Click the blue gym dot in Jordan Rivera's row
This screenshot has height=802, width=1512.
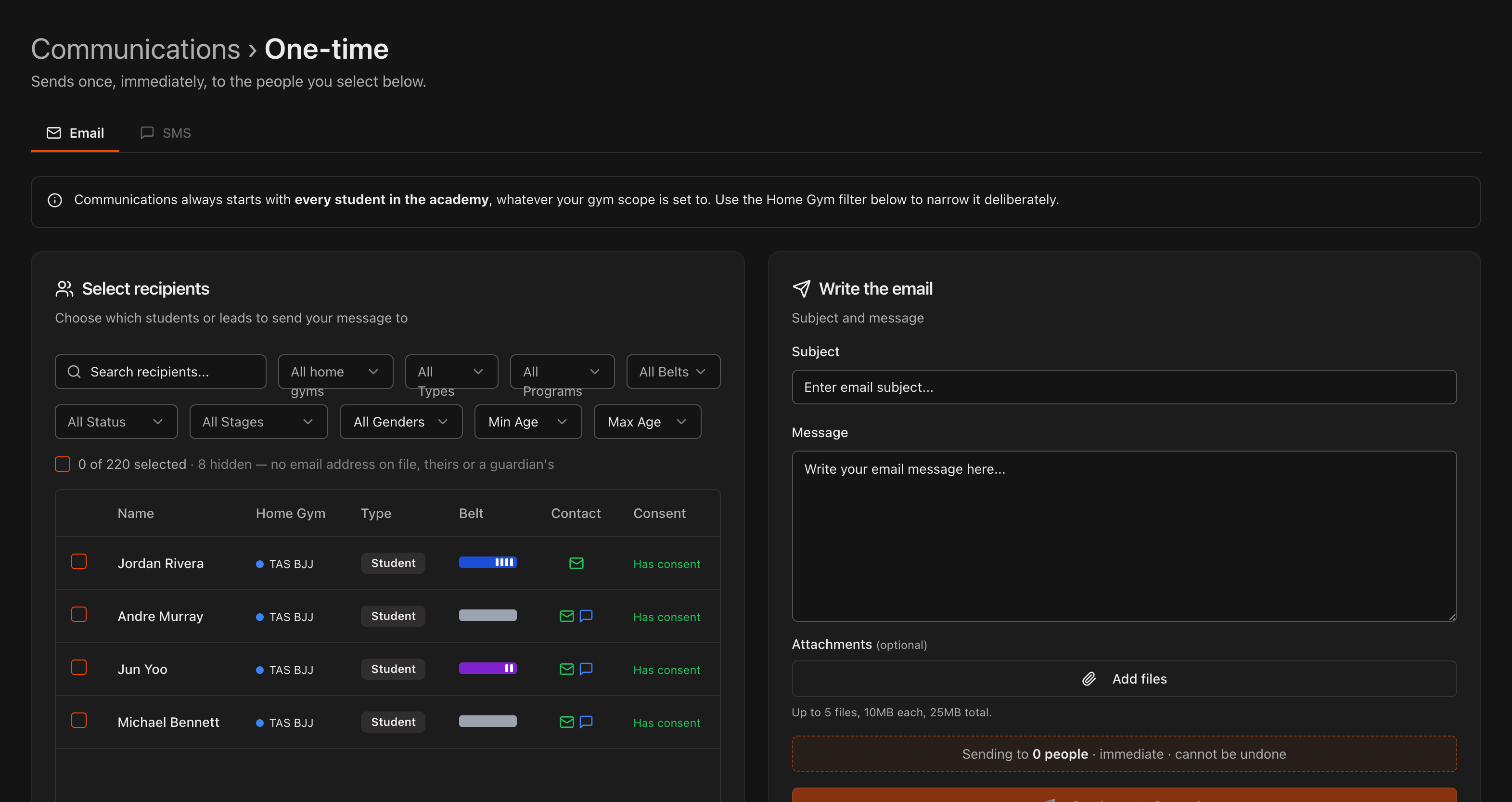point(259,564)
